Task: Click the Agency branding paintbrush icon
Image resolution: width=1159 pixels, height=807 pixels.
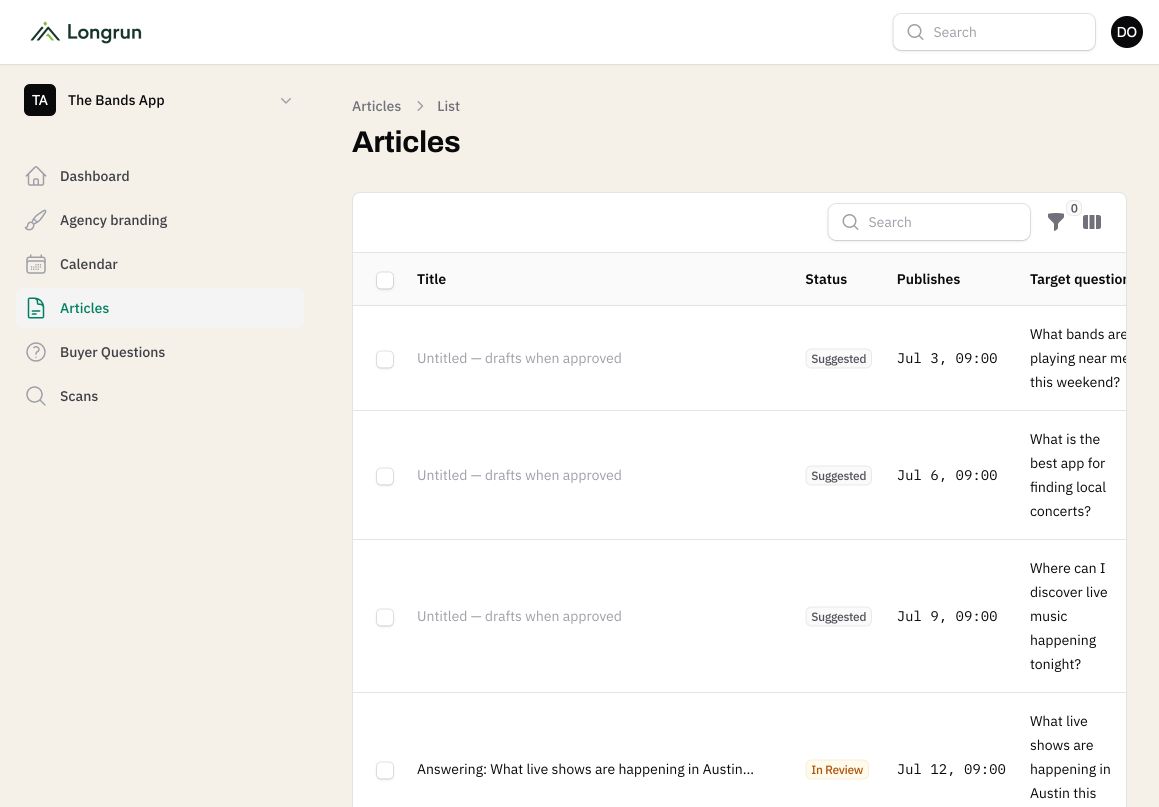Action: (x=35, y=220)
